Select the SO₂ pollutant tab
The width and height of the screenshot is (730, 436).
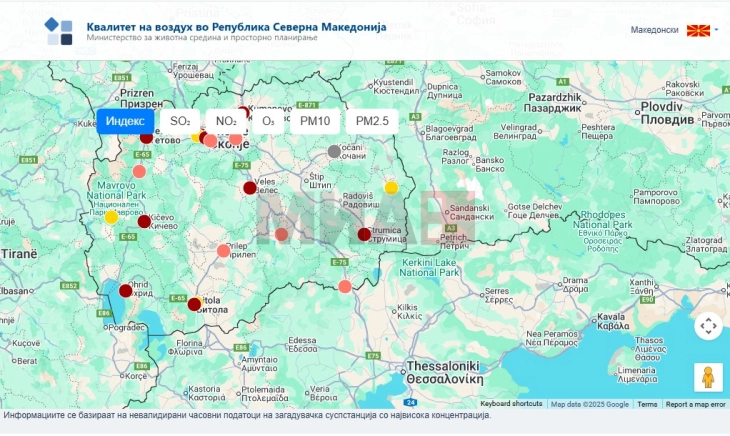pos(180,121)
